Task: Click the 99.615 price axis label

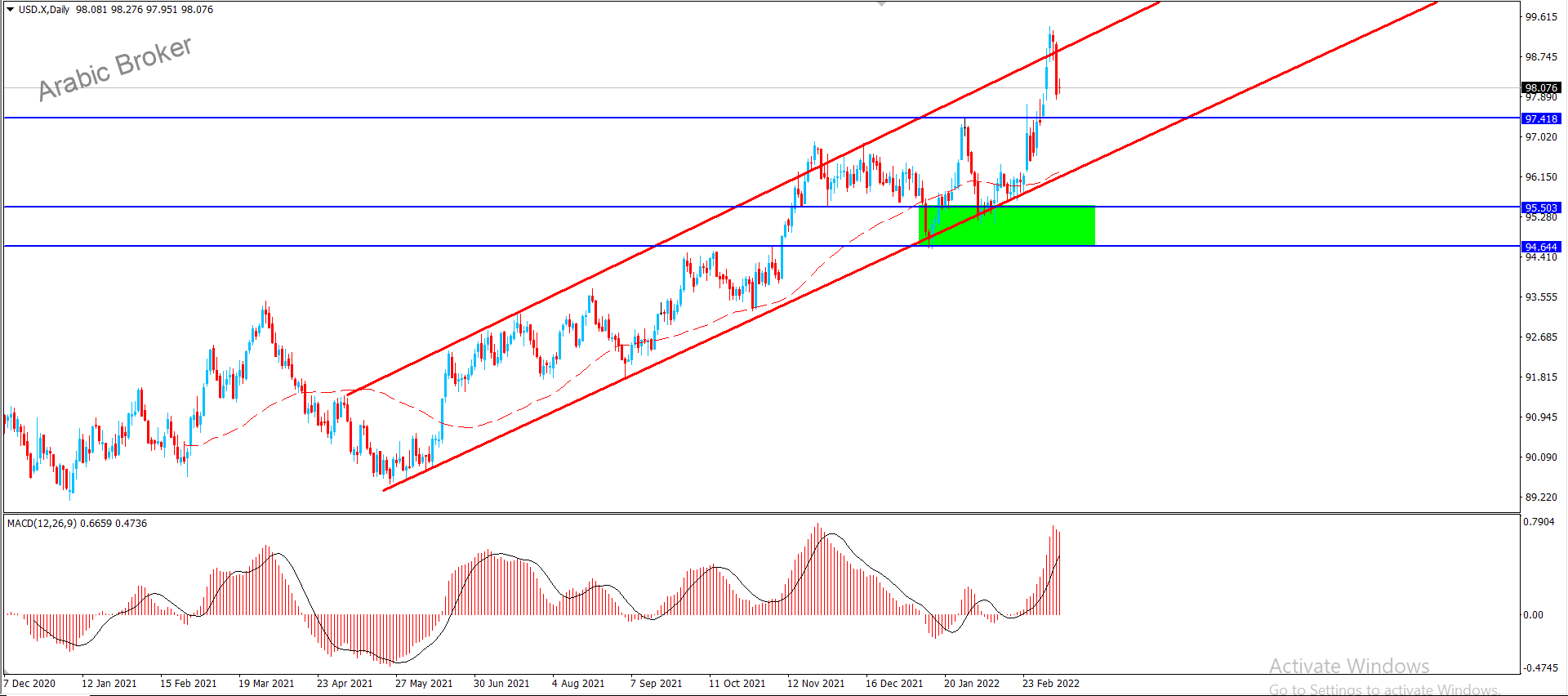Action: 1541,17
